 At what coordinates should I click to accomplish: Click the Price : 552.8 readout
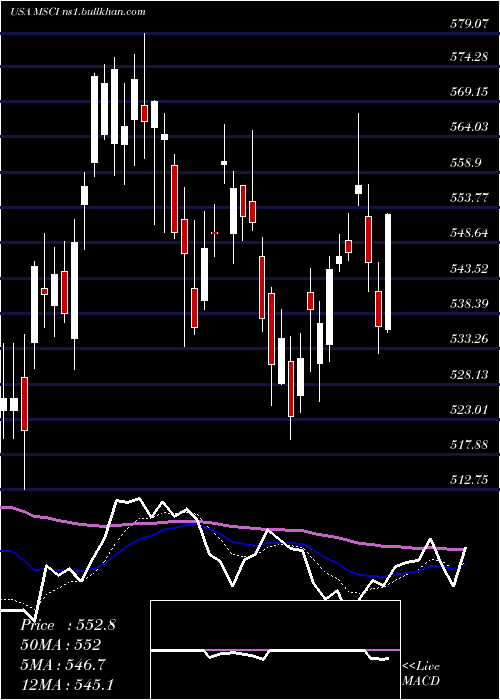click(x=68, y=625)
